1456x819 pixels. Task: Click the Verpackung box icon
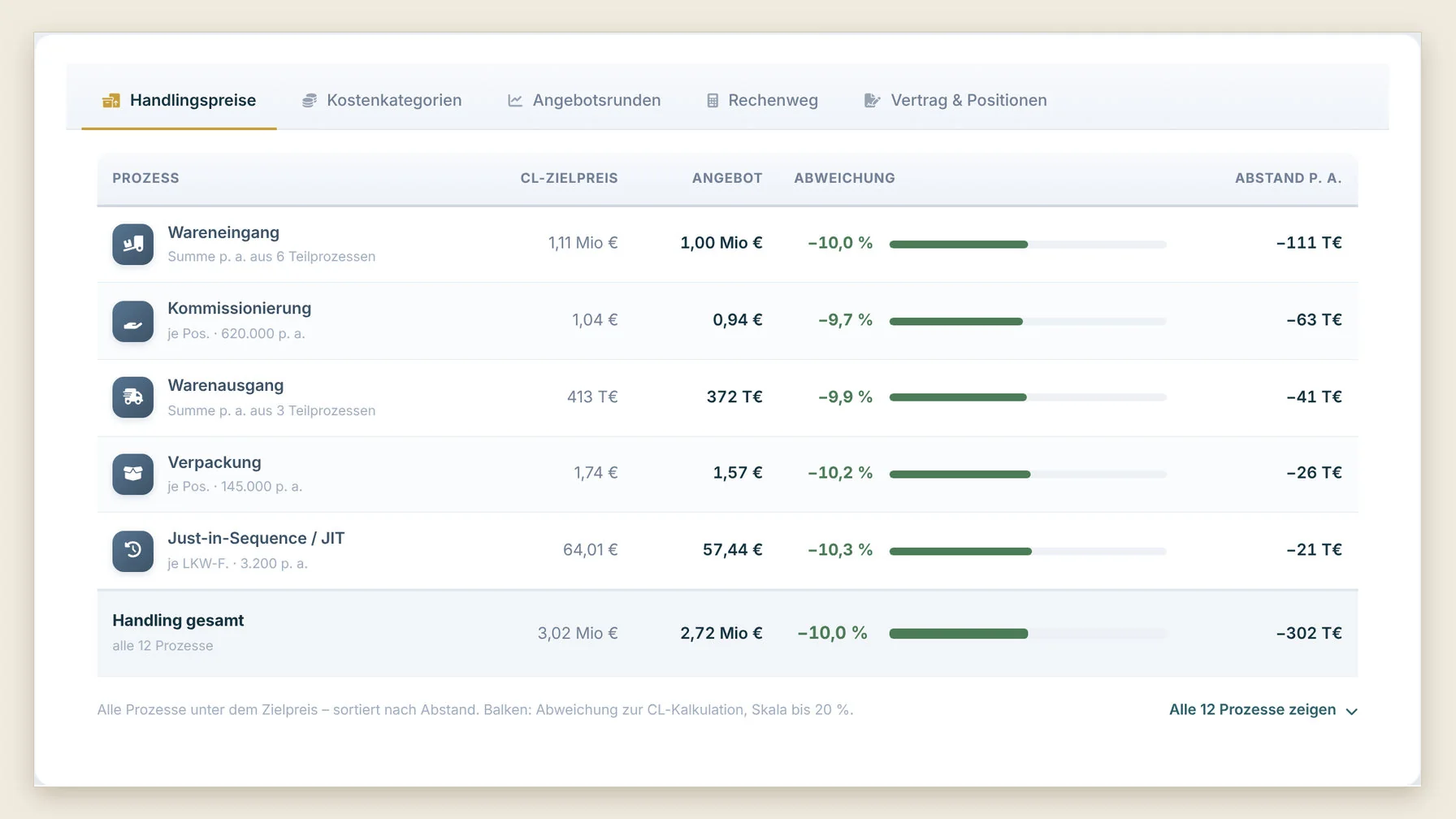coord(132,474)
